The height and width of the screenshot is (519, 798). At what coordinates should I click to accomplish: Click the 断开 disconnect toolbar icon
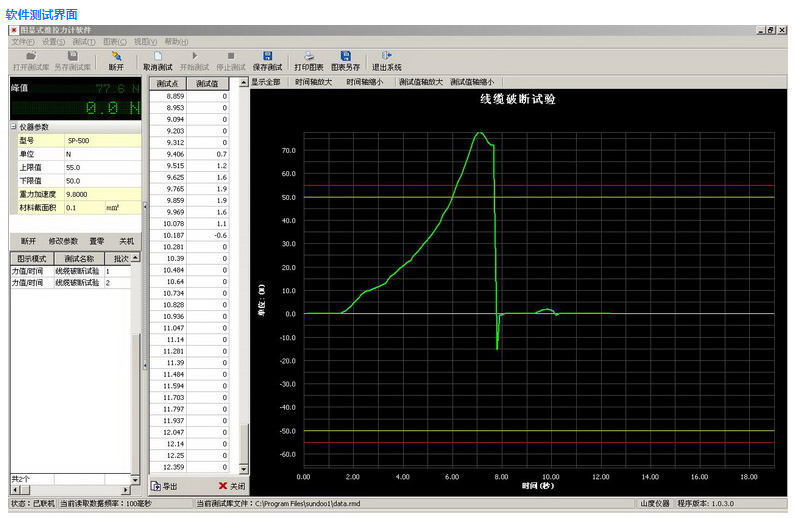click(116, 56)
